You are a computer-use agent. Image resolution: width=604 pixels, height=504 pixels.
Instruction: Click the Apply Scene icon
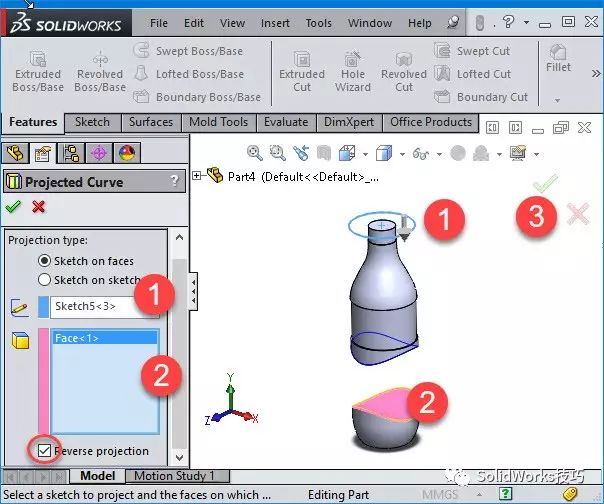coord(481,153)
